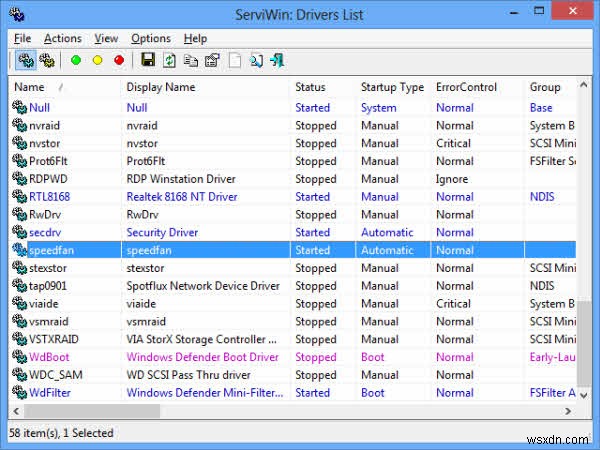Screen dimensions: 600x450
Task: Open the View menu
Action: [x=106, y=39]
